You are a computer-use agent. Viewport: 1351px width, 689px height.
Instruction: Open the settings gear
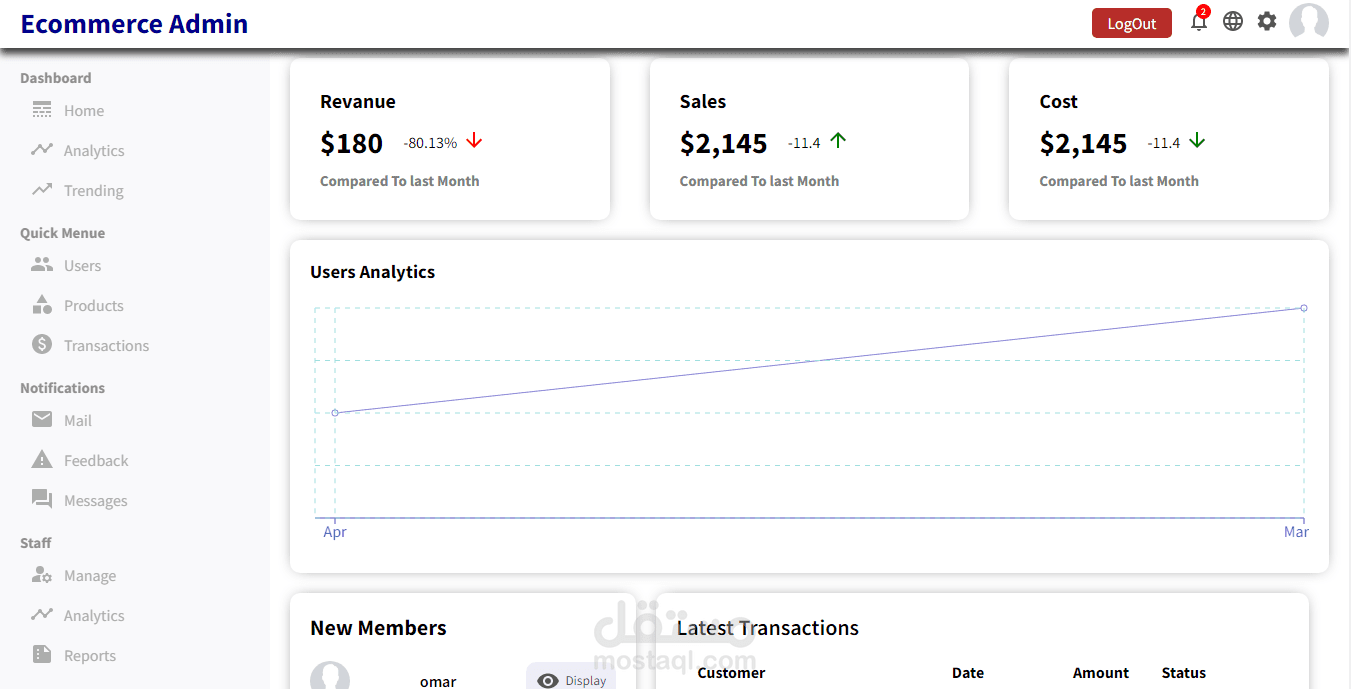(1267, 20)
